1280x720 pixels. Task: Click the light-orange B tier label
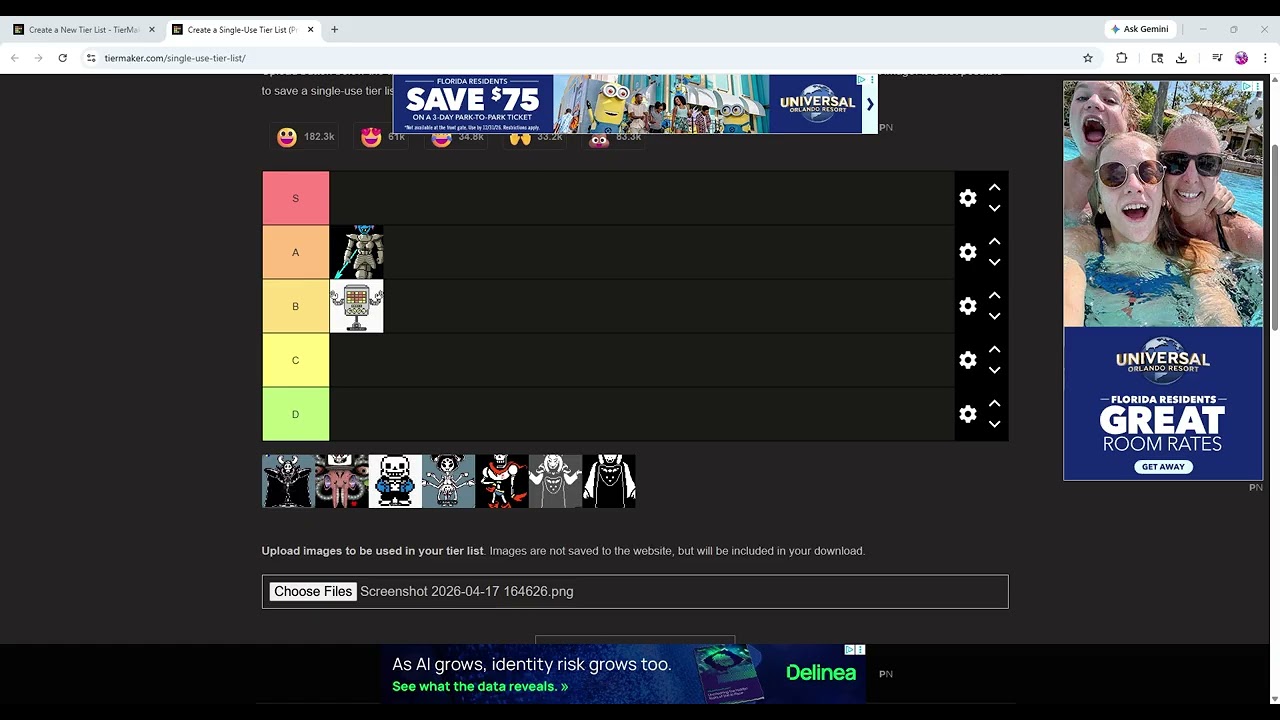pos(295,306)
